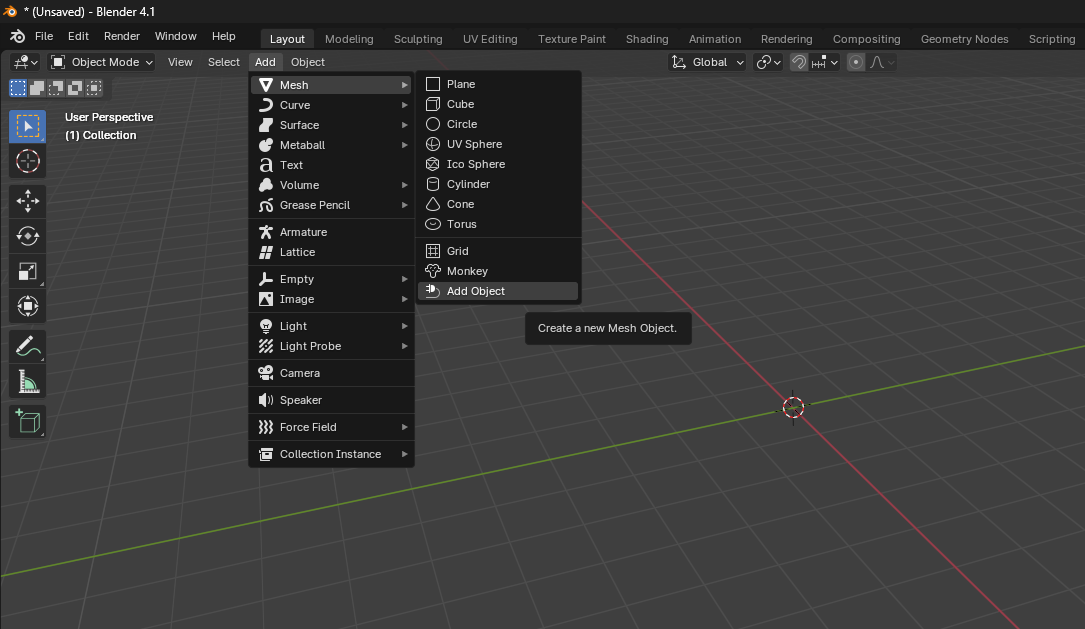
Task: Add a Torus mesh
Action: pyautogui.click(x=498, y=224)
